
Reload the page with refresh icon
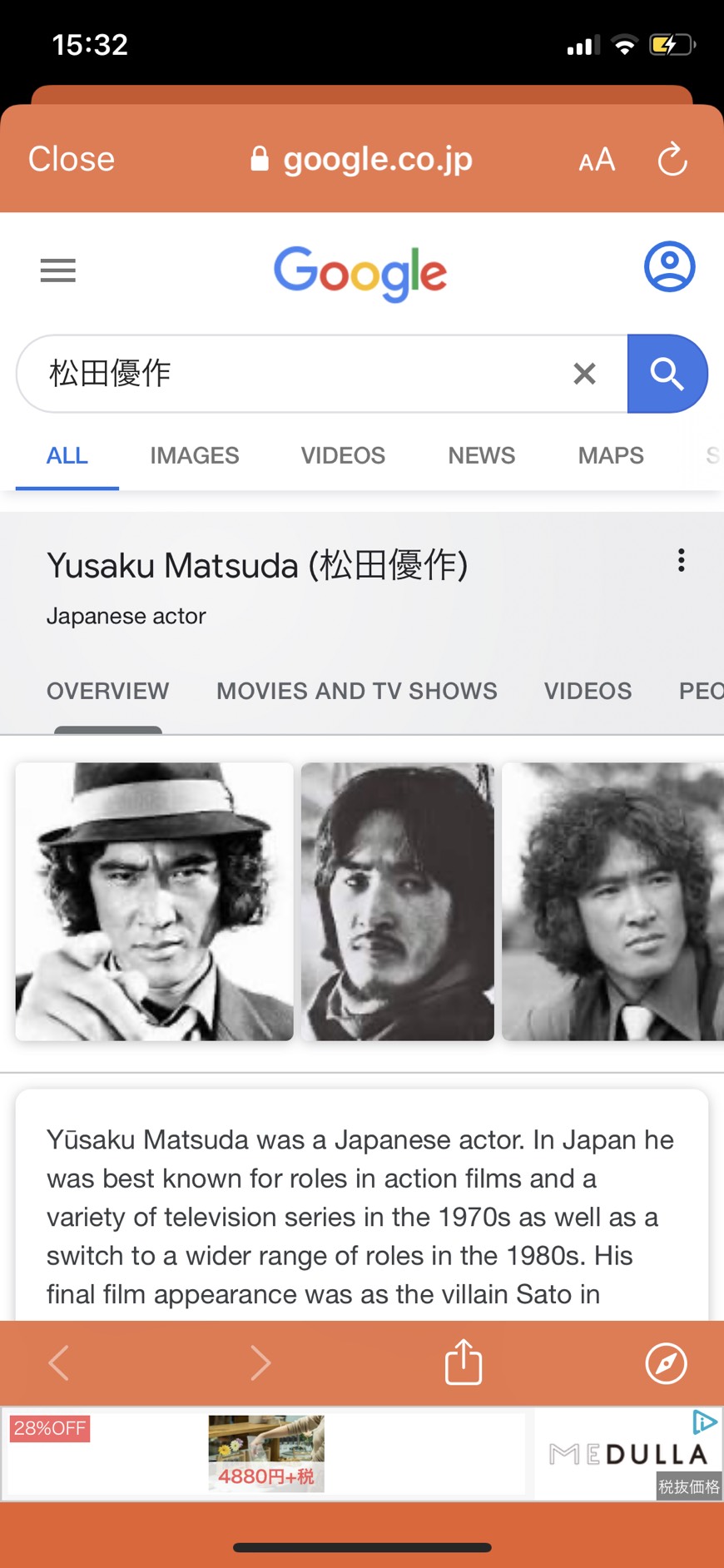(x=672, y=159)
